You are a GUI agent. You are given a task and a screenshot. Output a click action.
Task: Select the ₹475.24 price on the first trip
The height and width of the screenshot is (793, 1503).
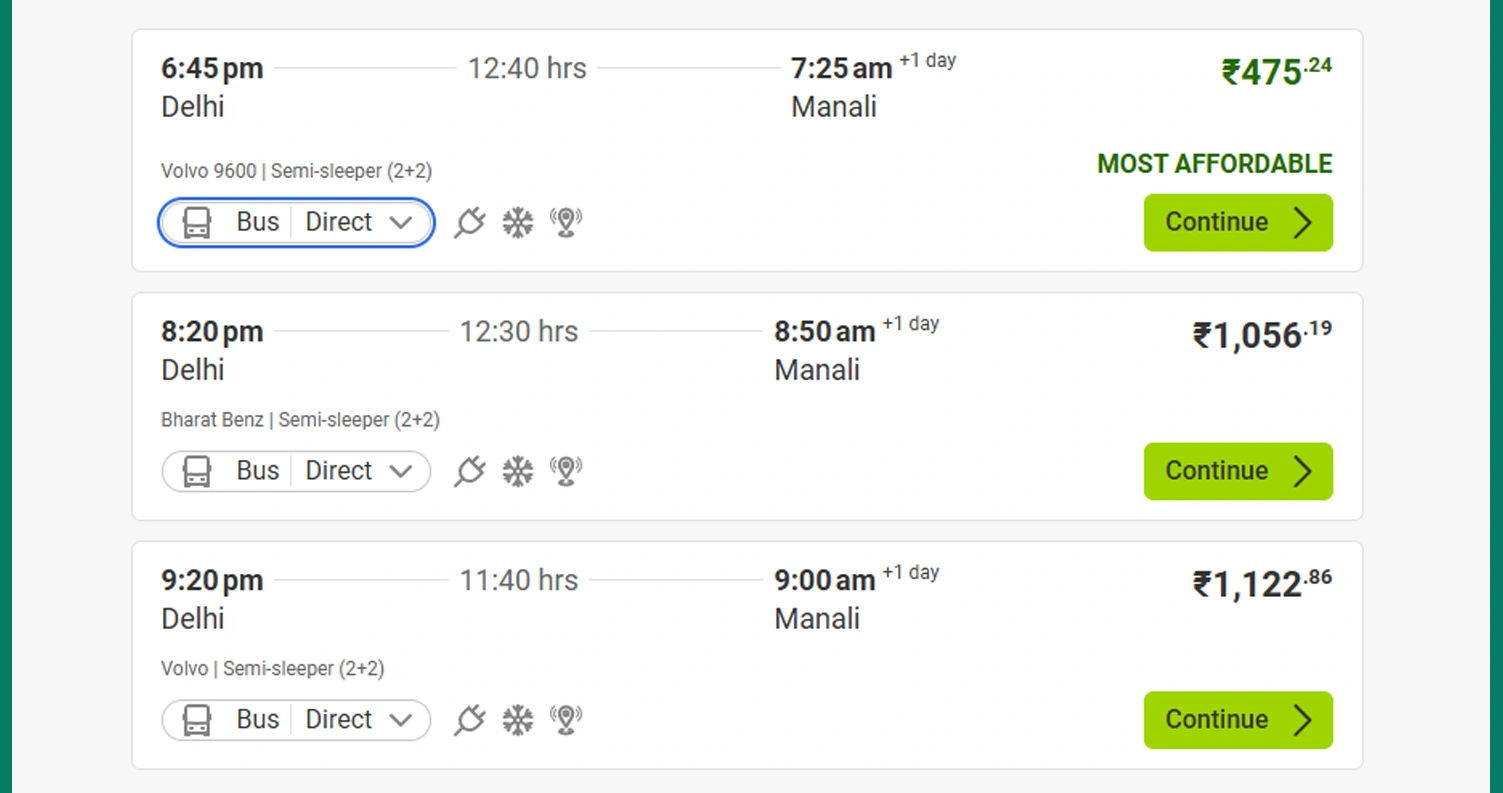click(x=1277, y=72)
